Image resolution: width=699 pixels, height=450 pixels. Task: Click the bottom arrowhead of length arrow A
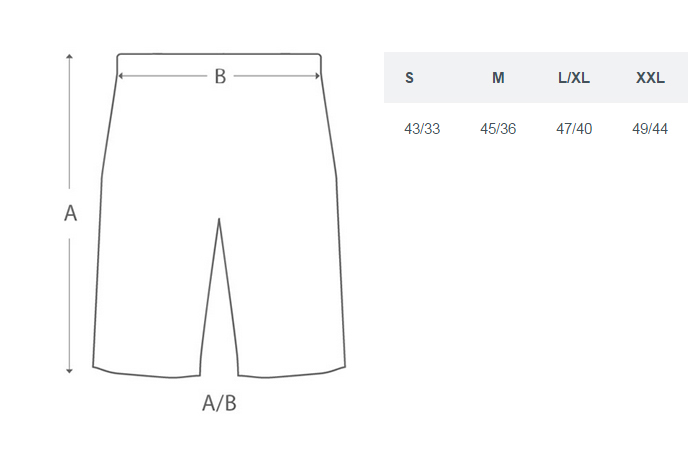[69, 370]
